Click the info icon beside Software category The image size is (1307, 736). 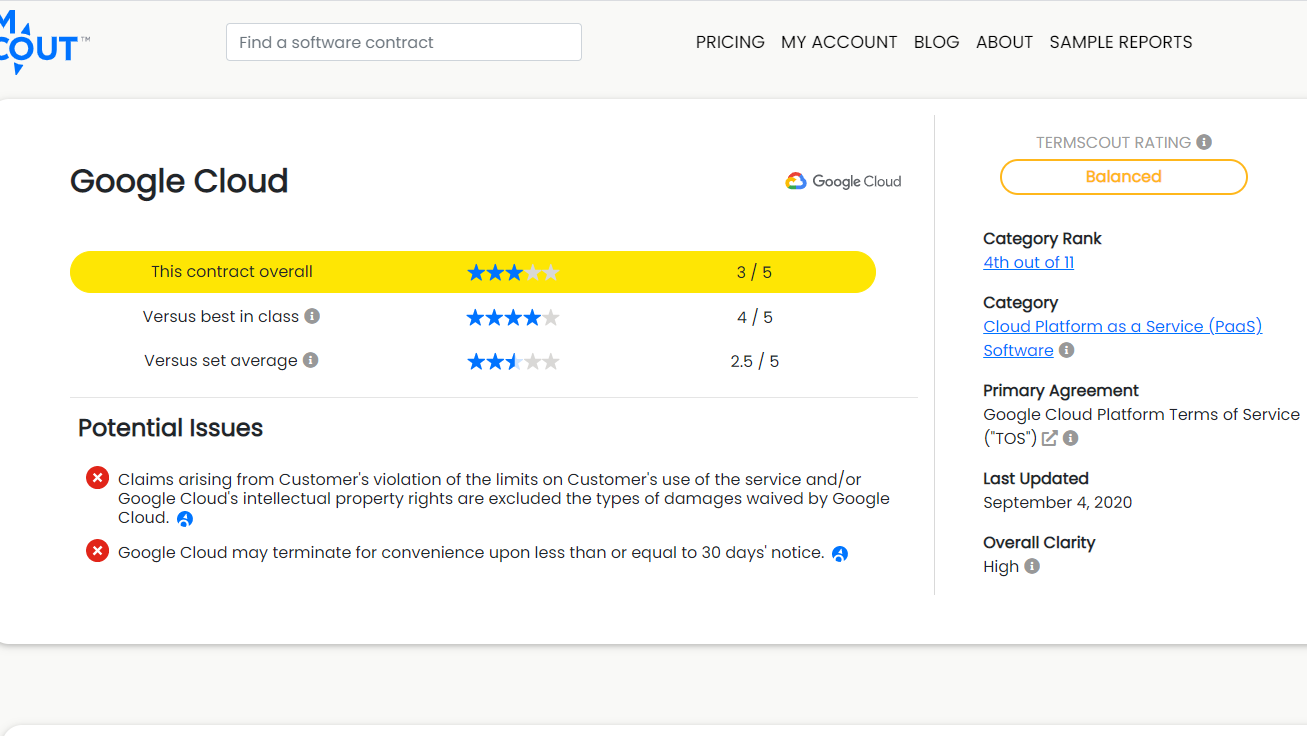click(1067, 350)
